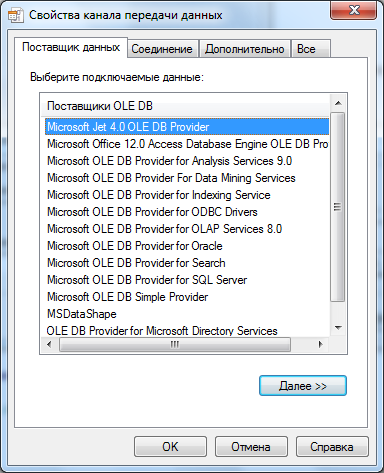This screenshot has height=473, width=384.
Task: Click the Далее >> button
Action: pyautogui.click(x=303, y=386)
